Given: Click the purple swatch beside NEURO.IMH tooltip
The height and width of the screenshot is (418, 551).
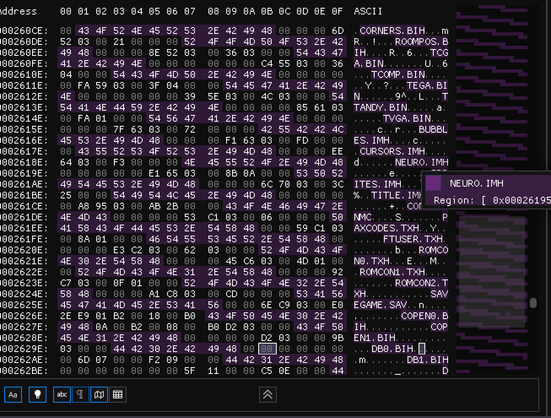Looking at the screenshot, I should pyautogui.click(x=433, y=183).
